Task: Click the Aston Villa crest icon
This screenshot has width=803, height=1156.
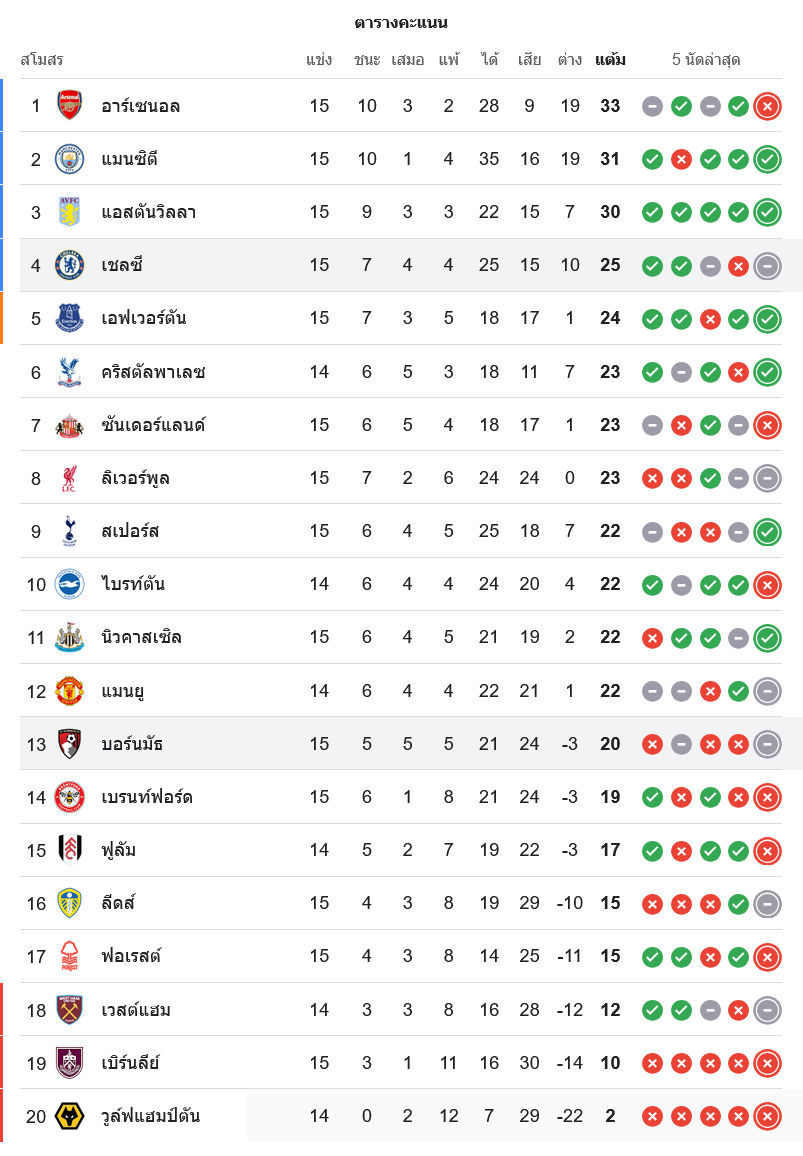Action: [x=69, y=212]
